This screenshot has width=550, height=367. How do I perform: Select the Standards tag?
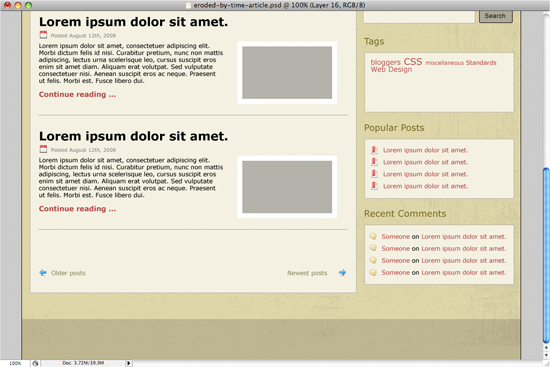(481, 62)
